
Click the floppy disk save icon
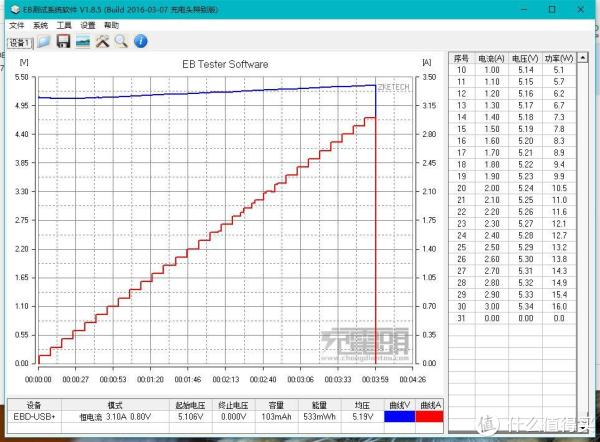point(63,41)
